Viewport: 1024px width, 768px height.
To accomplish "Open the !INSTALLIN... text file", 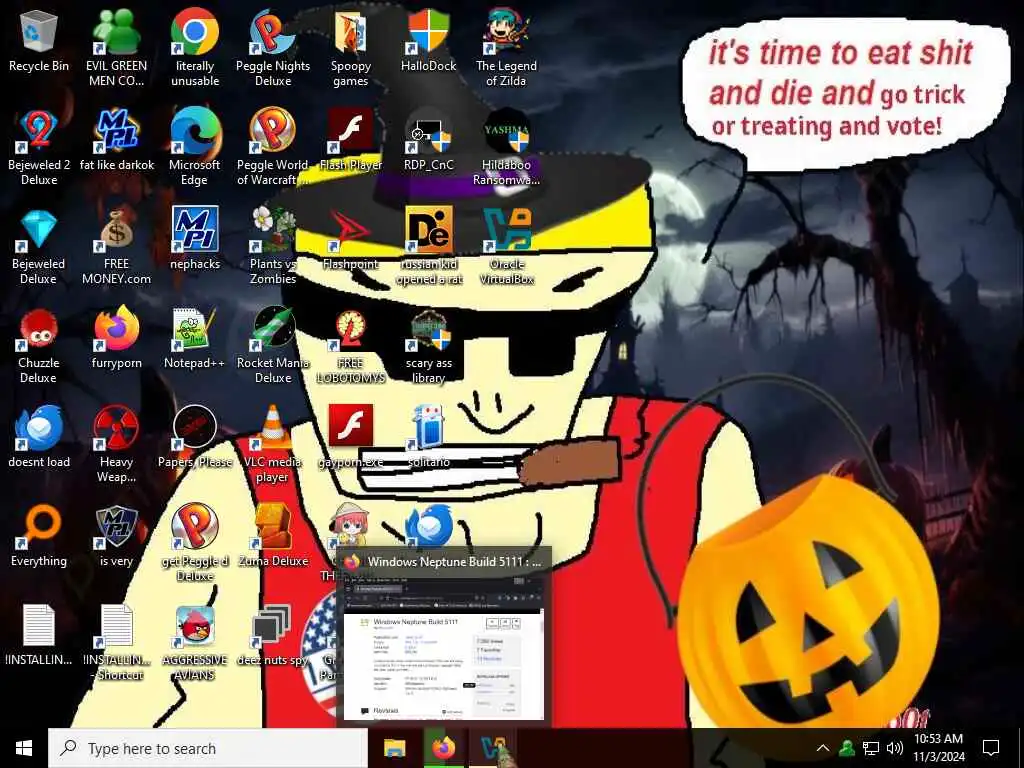I will point(39,626).
